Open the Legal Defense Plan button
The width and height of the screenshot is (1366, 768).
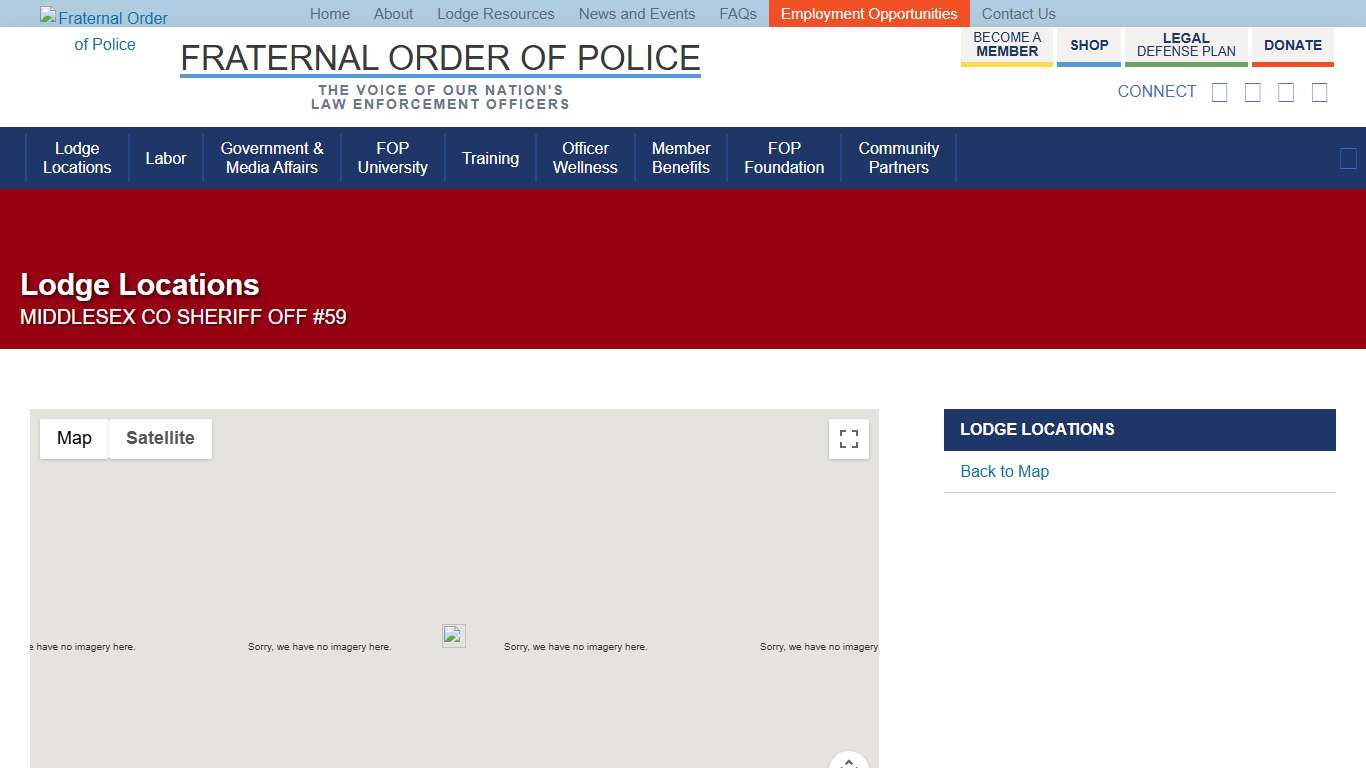[x=1186, y=46]
